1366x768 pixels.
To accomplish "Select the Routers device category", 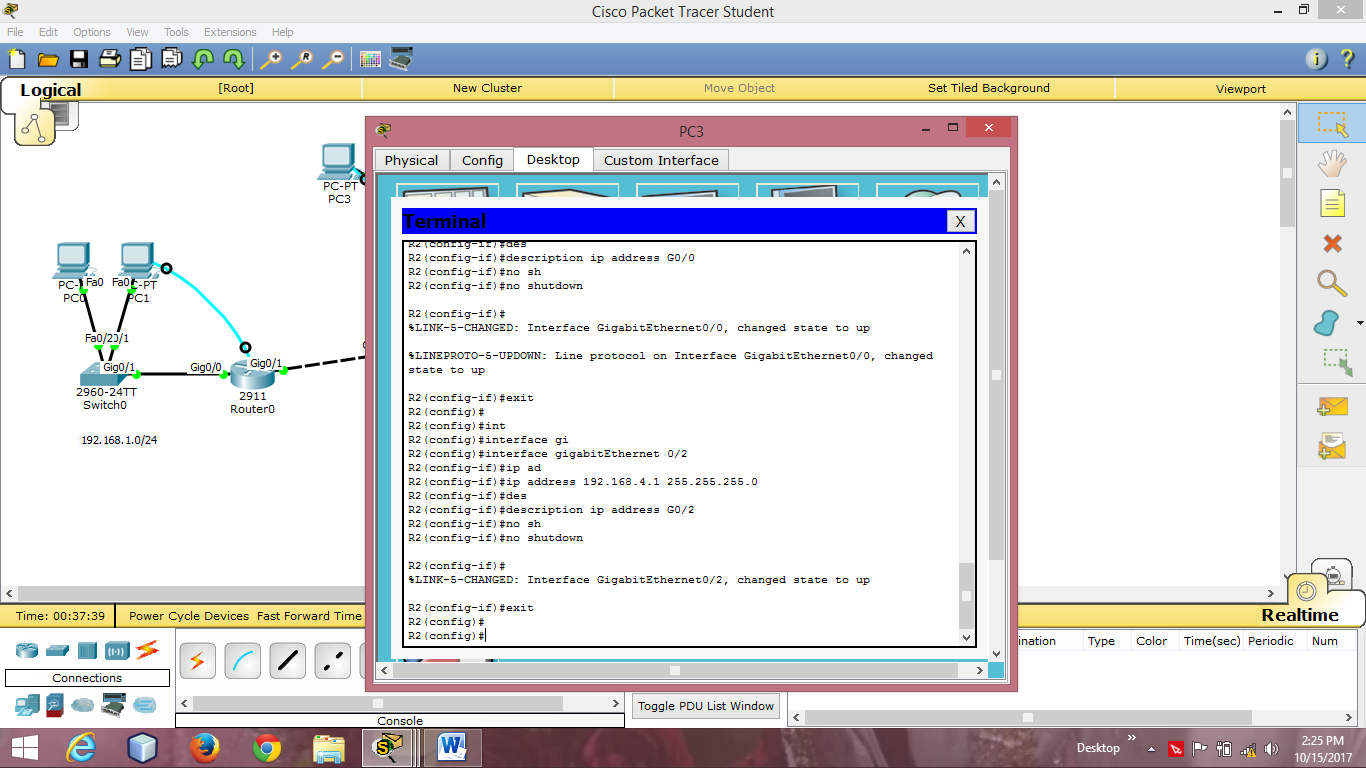I will pyautogui.click(x=27, y=650).
